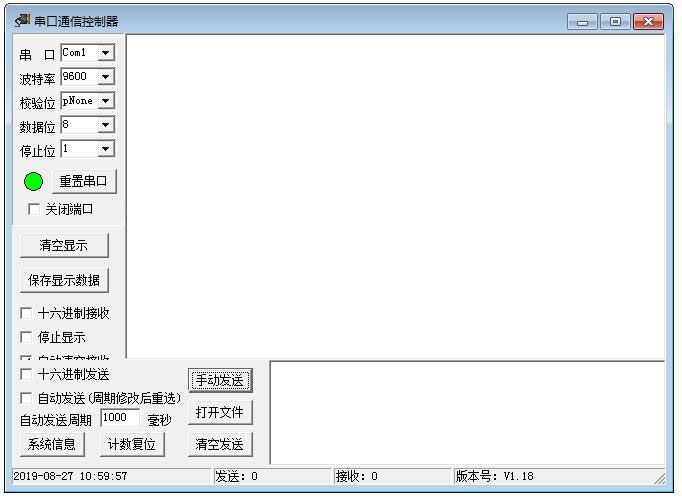
Task: Expand the 数据位 dropdown arrow
Action: pos(106,125)
